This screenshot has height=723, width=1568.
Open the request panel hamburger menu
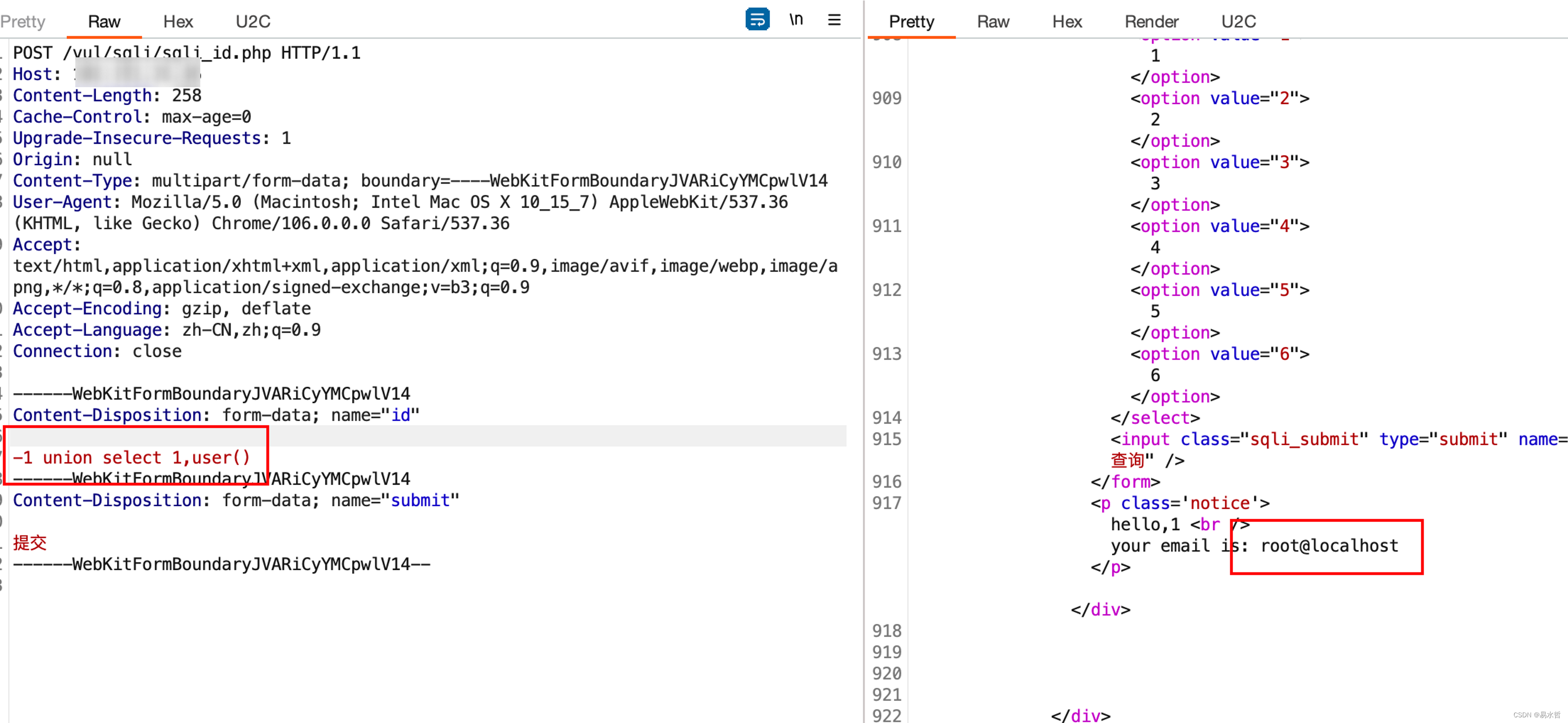coord(835,19)
